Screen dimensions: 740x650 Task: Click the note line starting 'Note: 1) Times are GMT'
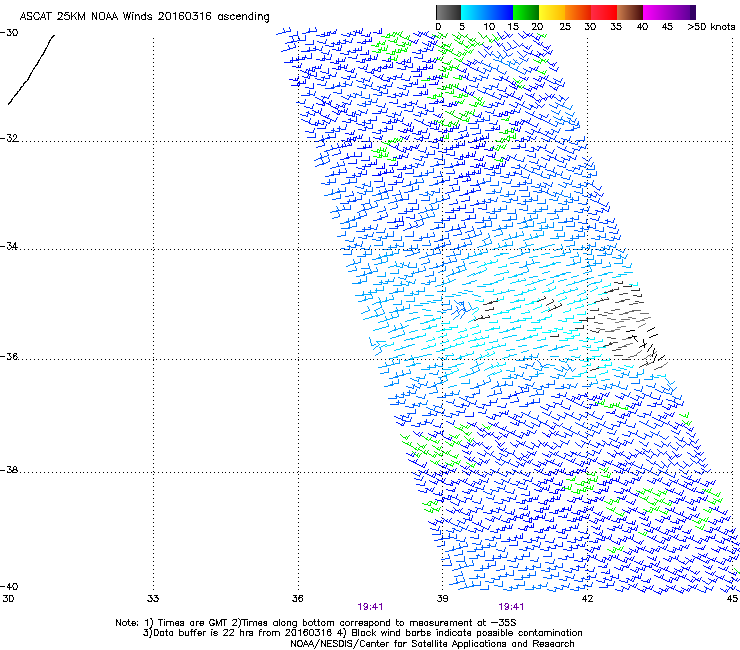coord(316,623)
